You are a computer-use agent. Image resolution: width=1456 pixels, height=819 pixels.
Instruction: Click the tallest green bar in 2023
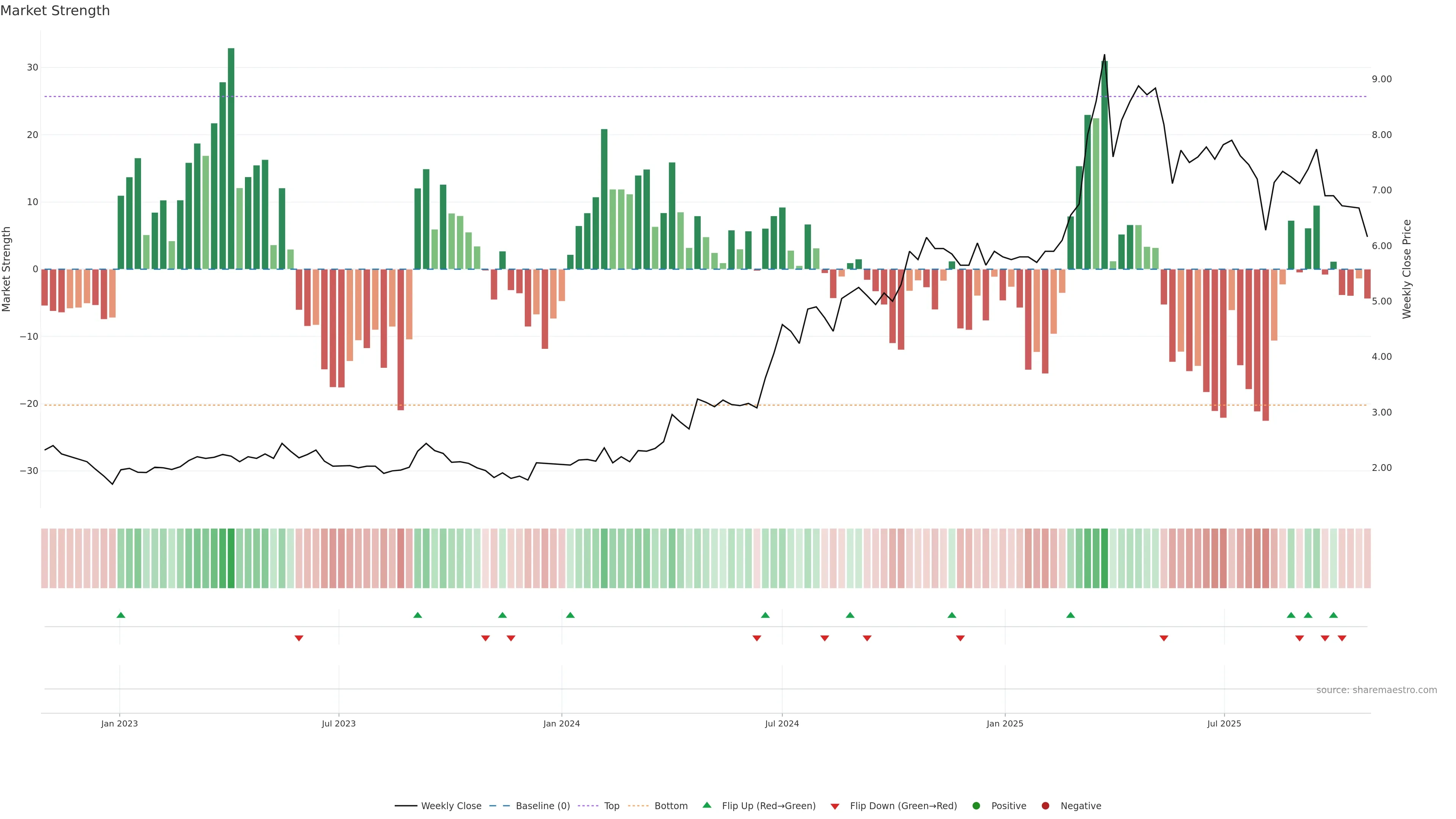231,158
